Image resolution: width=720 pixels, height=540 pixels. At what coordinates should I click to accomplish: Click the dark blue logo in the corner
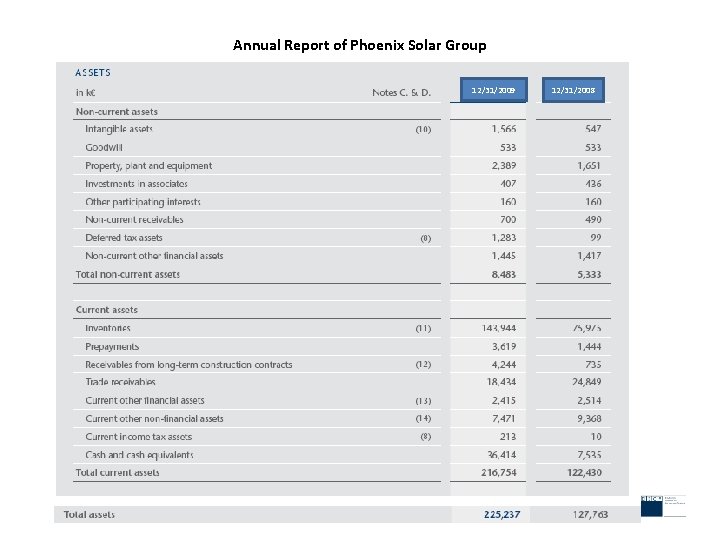click(x=652, y=506)
